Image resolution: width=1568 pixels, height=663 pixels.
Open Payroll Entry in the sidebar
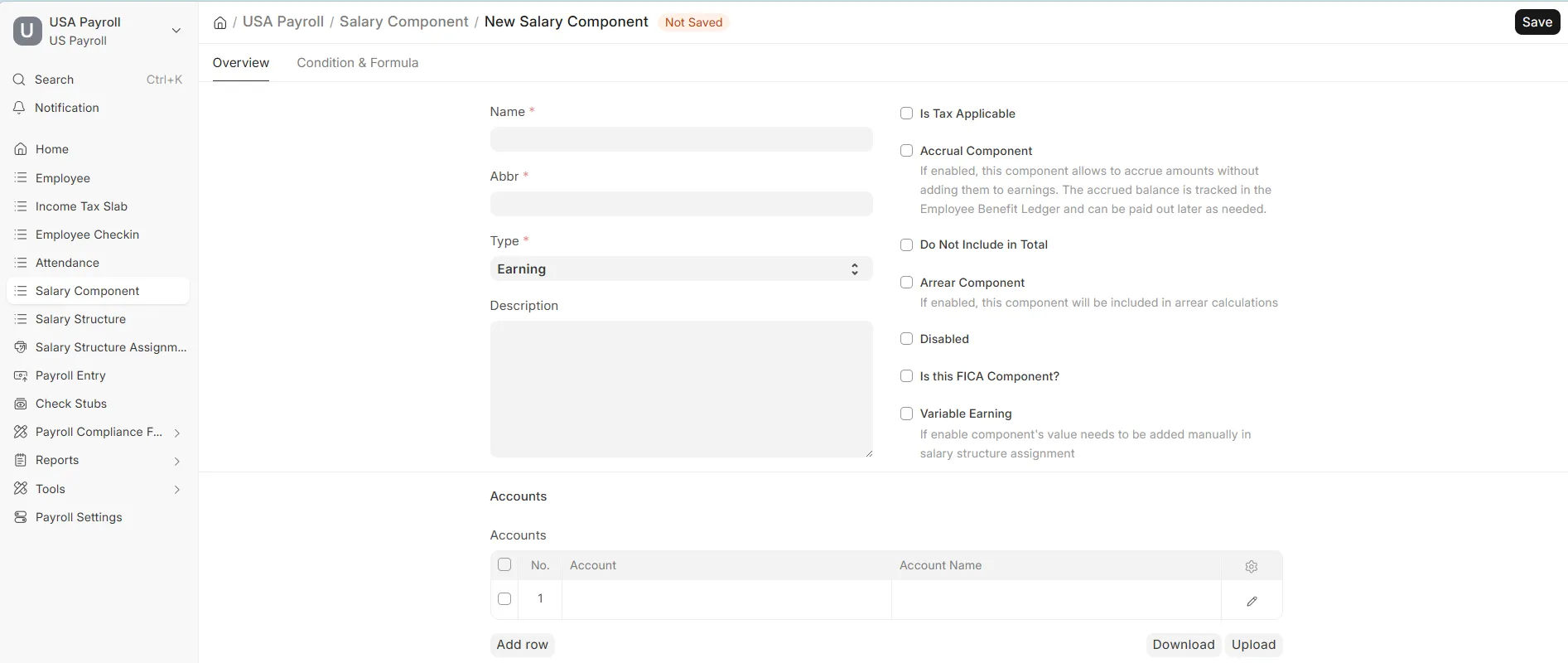coord(98,375)
